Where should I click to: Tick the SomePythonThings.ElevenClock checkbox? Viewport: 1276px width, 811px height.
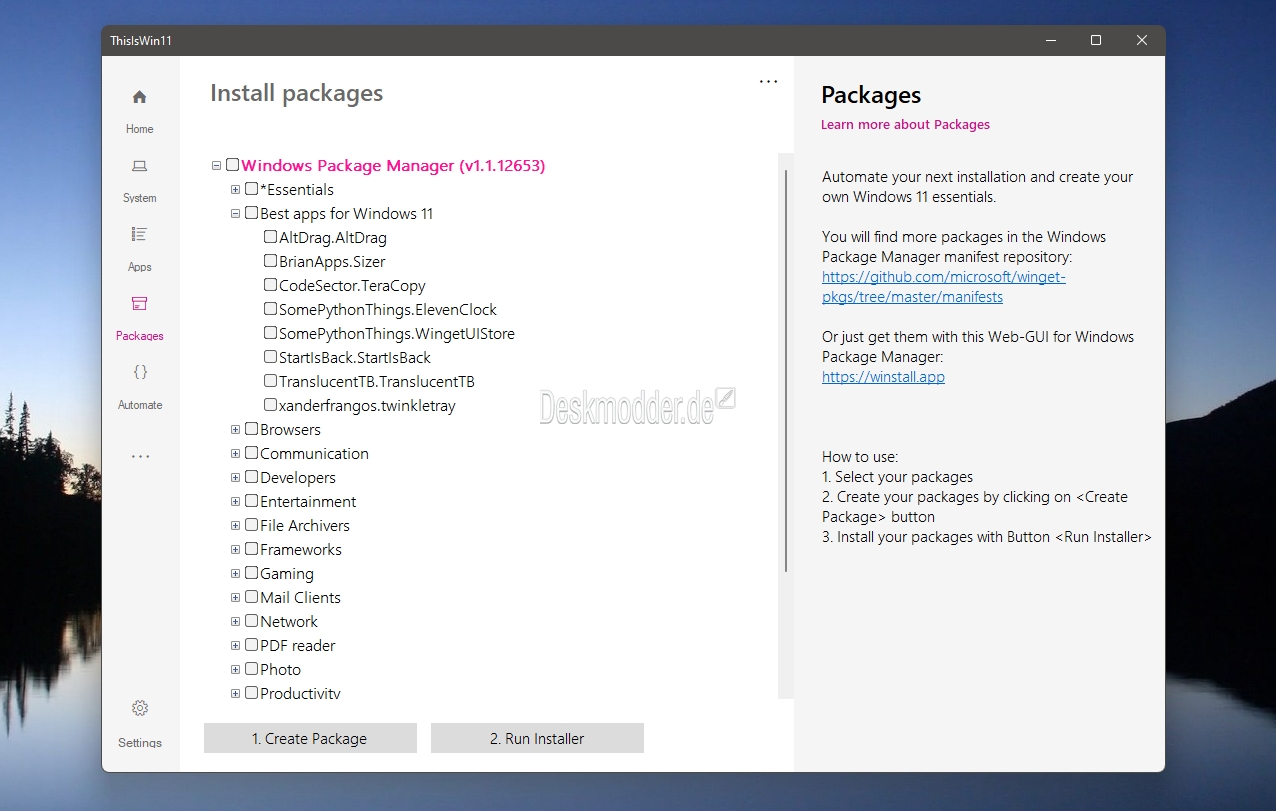pos(271,309)
